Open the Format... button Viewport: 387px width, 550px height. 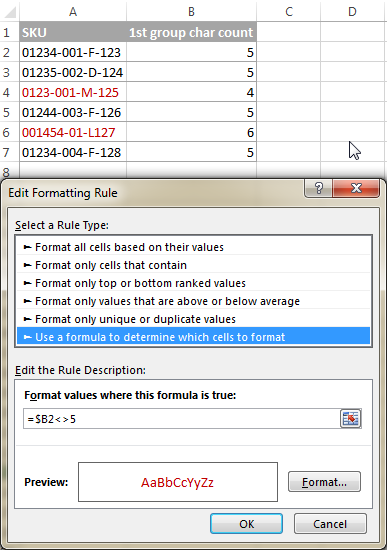point(324,482)
